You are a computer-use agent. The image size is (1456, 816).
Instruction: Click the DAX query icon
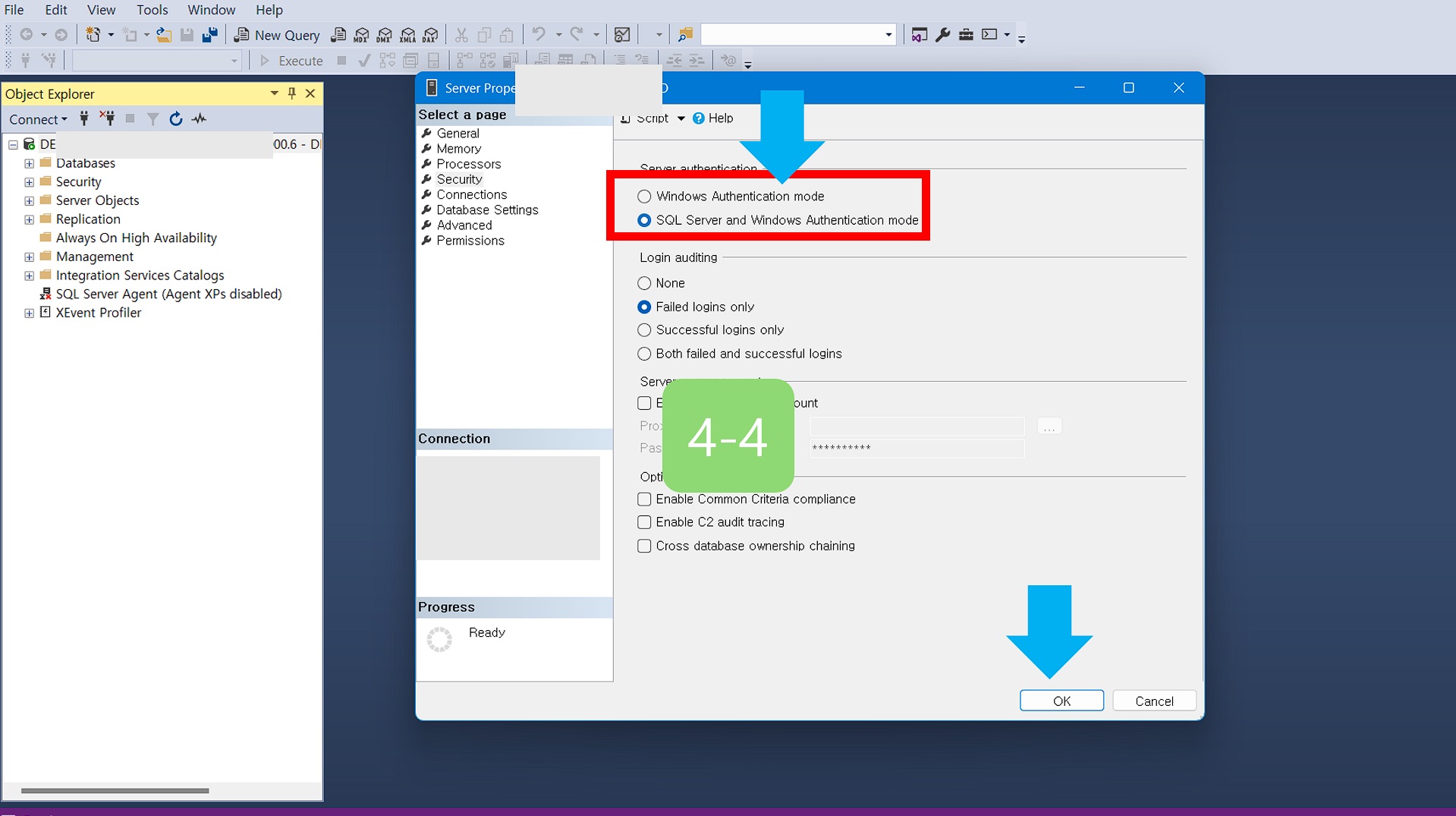point(431,35)
